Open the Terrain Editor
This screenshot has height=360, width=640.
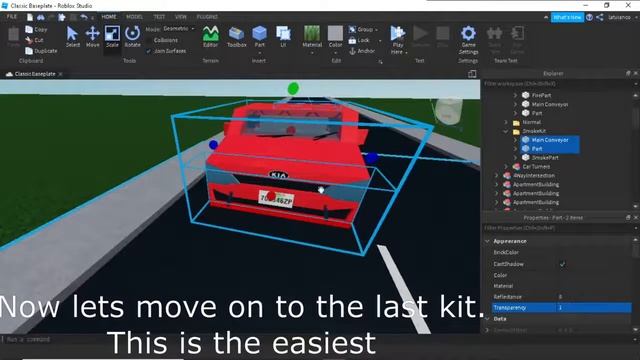pos(211,37)
